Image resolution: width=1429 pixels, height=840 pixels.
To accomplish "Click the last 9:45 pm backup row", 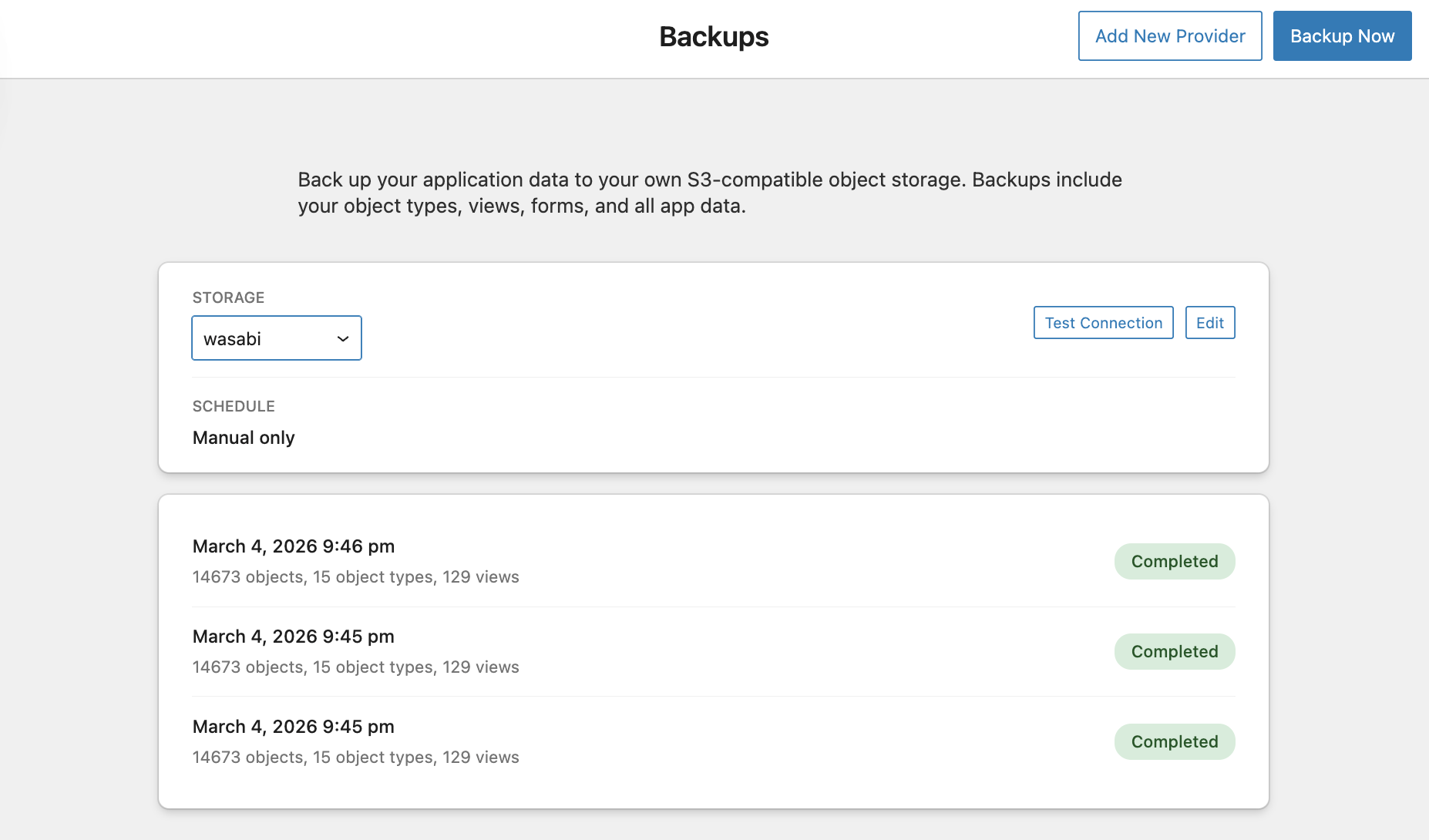I will (x=293, y=726).
